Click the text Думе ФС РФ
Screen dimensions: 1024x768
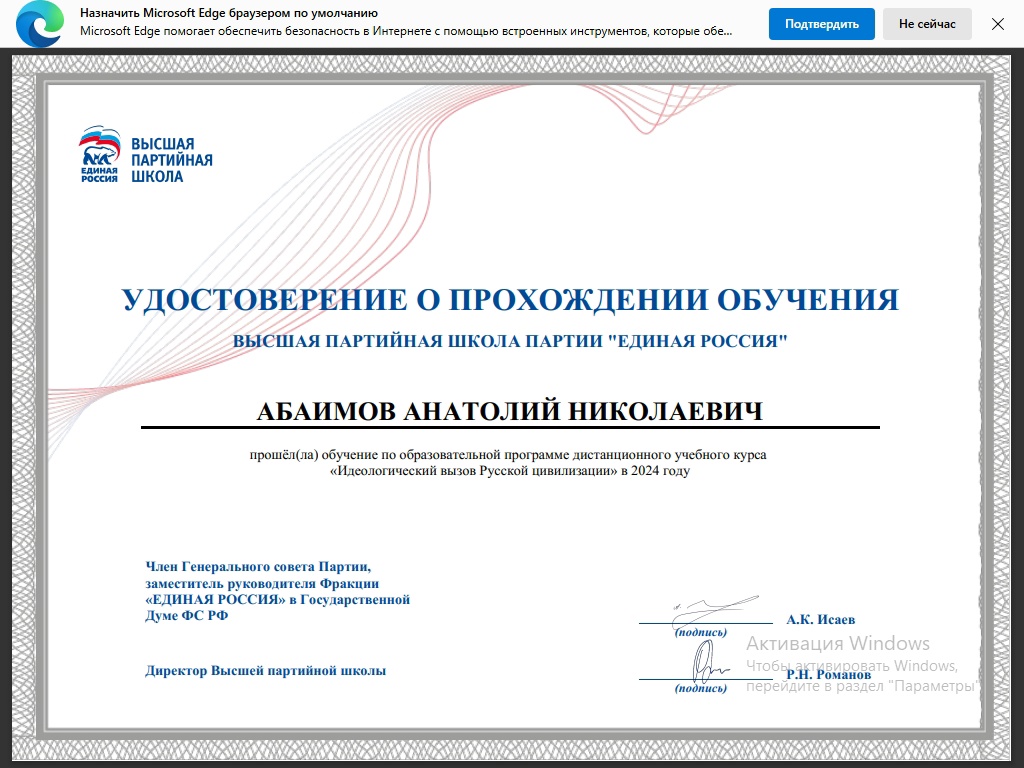click(x=187, y=615)
